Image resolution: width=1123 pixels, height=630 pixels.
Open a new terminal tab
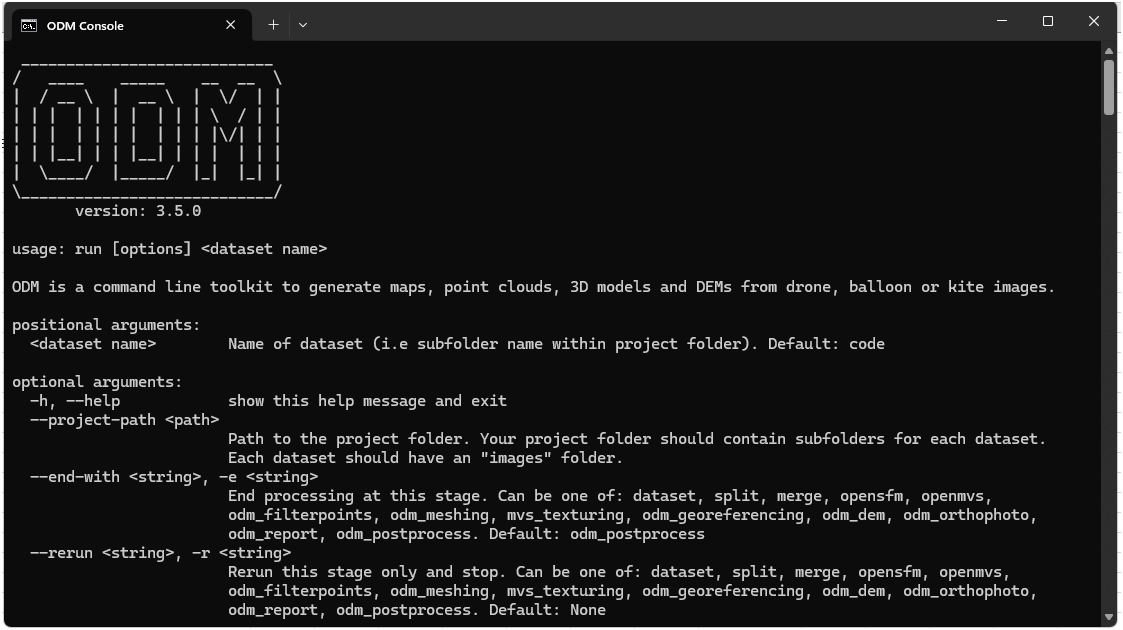[273, 25]
